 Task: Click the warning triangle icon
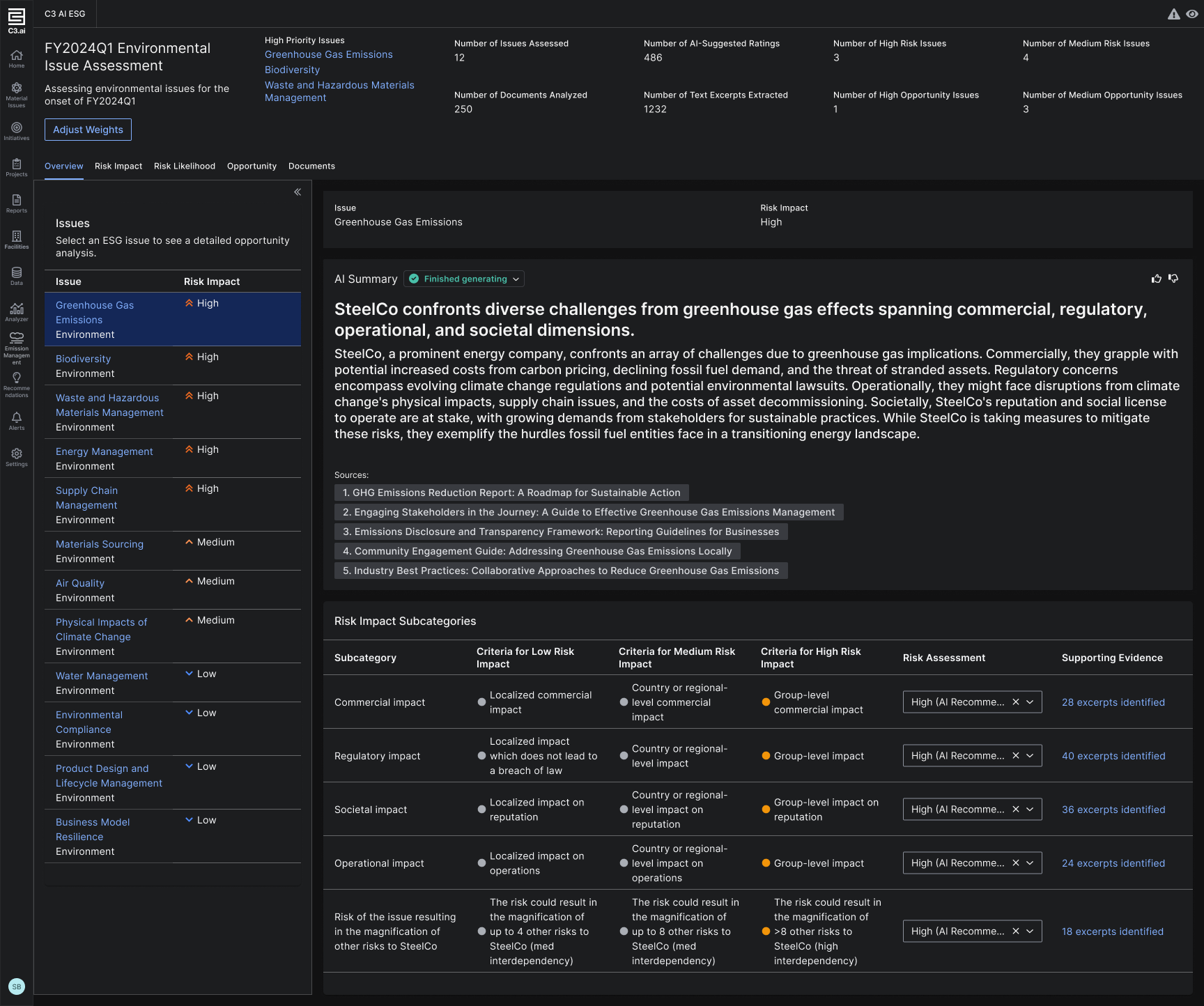pyautogui.click(x=1174, y=14)
